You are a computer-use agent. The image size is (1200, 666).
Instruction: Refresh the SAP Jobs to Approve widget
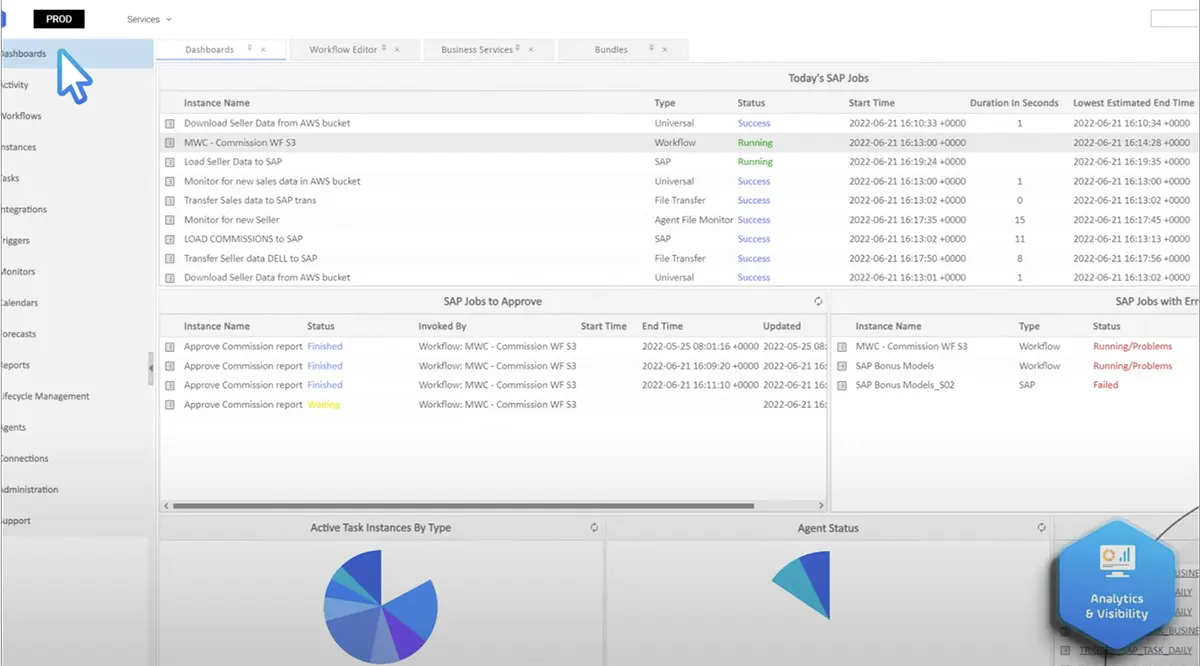[818, 301]
